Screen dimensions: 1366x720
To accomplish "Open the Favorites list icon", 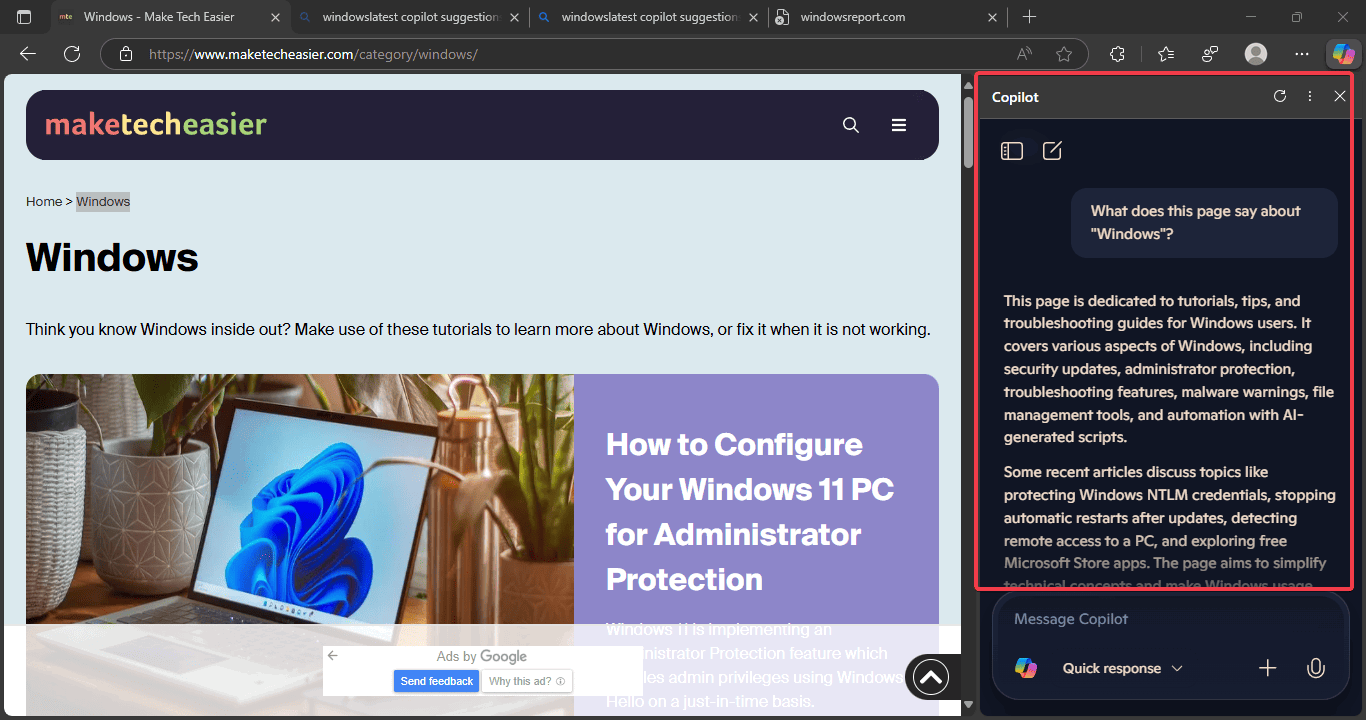I will click(x=1166, y=54).
